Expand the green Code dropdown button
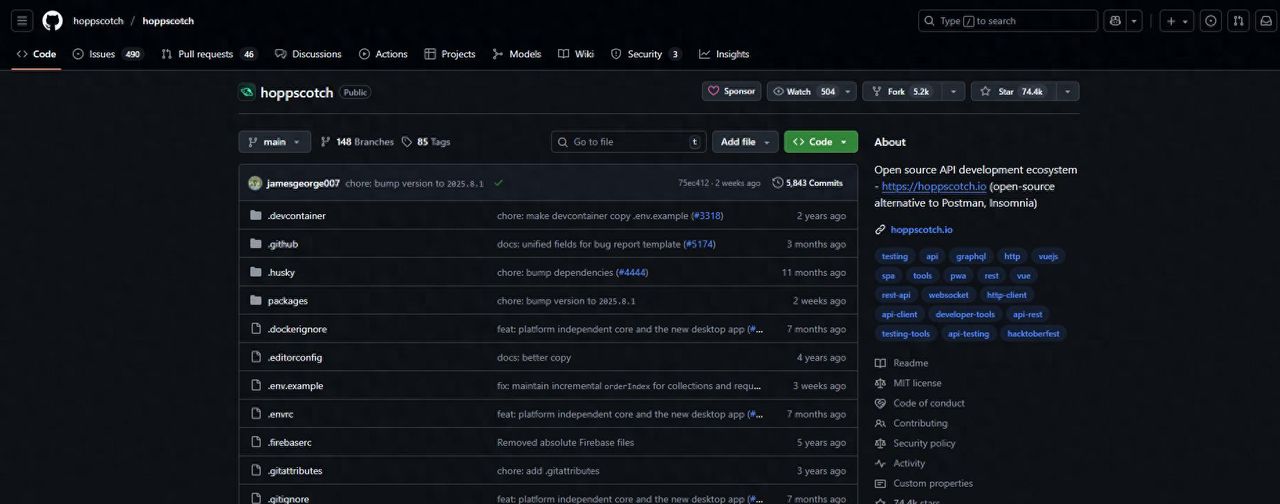 [820, 142]
